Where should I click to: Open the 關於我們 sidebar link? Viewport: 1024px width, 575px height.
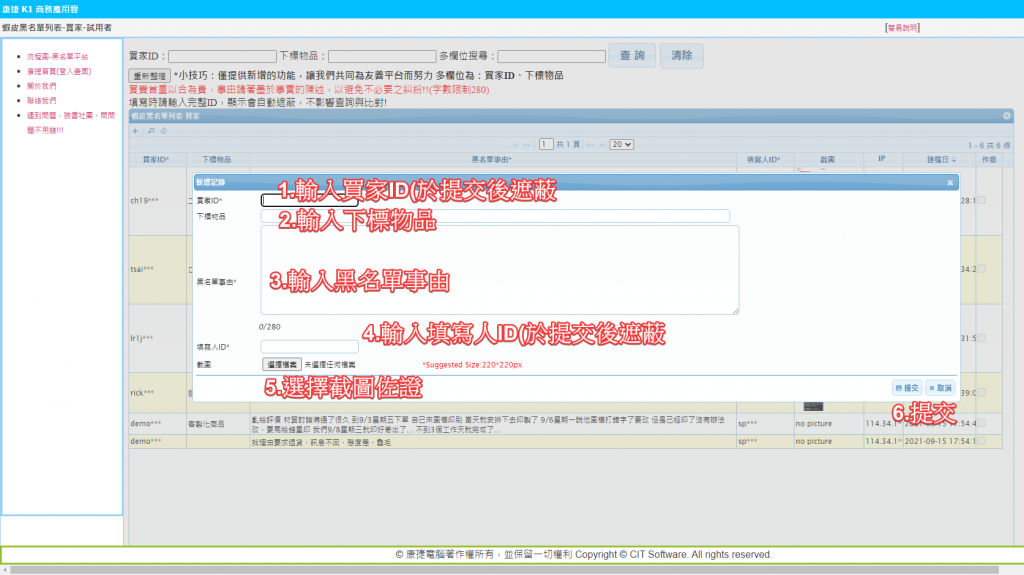pos(41,86)
